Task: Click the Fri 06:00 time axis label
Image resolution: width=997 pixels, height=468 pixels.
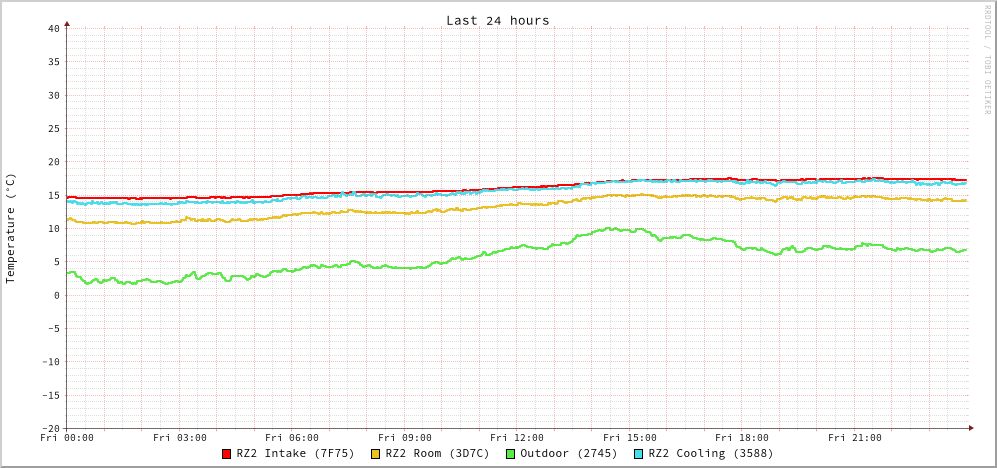Action: [292, 437]
